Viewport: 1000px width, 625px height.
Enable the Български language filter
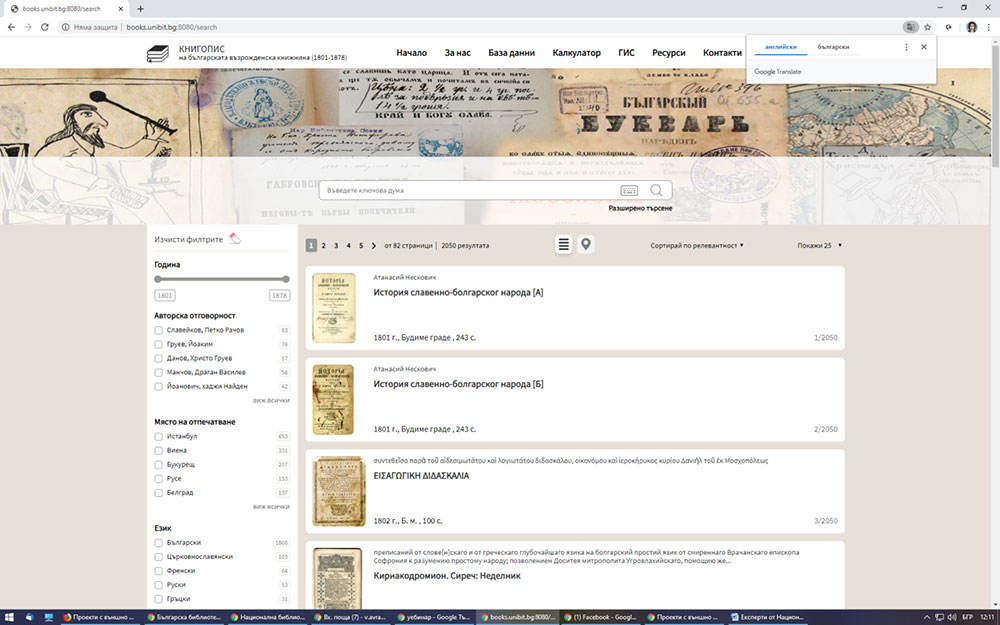coord(158,543)
